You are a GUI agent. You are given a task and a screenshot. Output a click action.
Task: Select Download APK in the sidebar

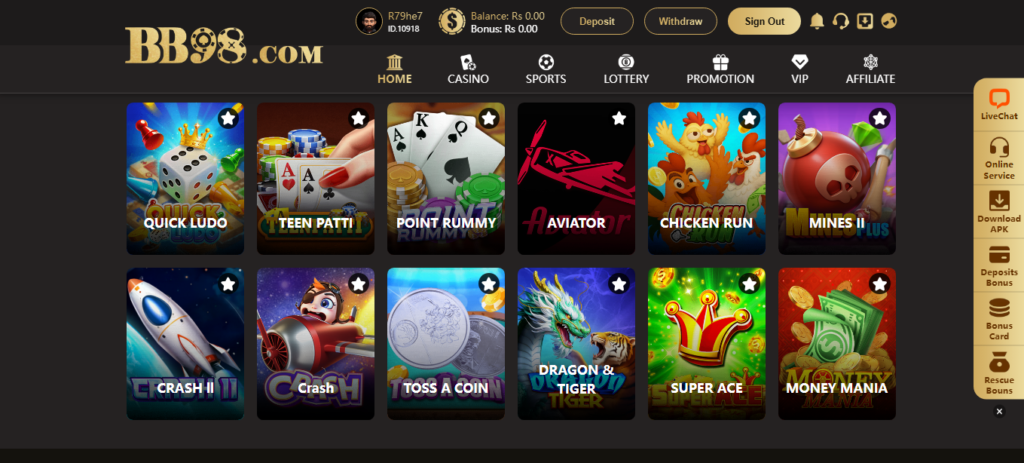[x=999, y=212]
